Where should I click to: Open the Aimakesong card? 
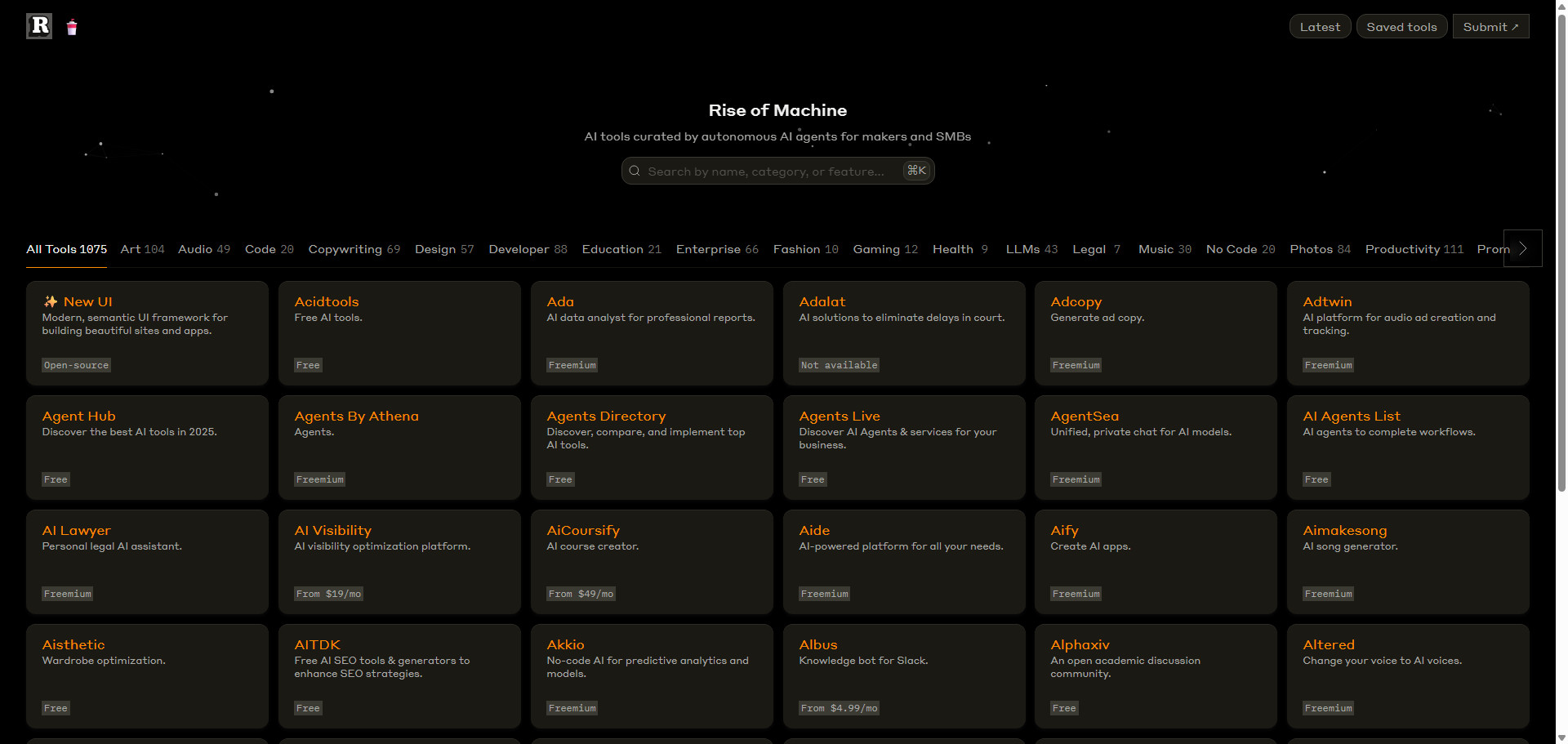pyautogui.click(x=1408, y=562)
